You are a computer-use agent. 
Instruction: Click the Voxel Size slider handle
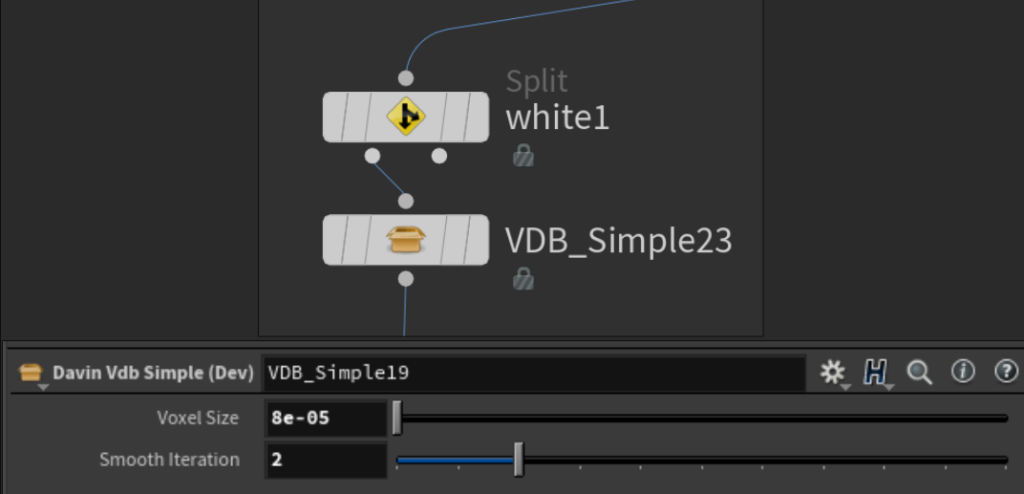pyautogui.click(x=397, y=418)
